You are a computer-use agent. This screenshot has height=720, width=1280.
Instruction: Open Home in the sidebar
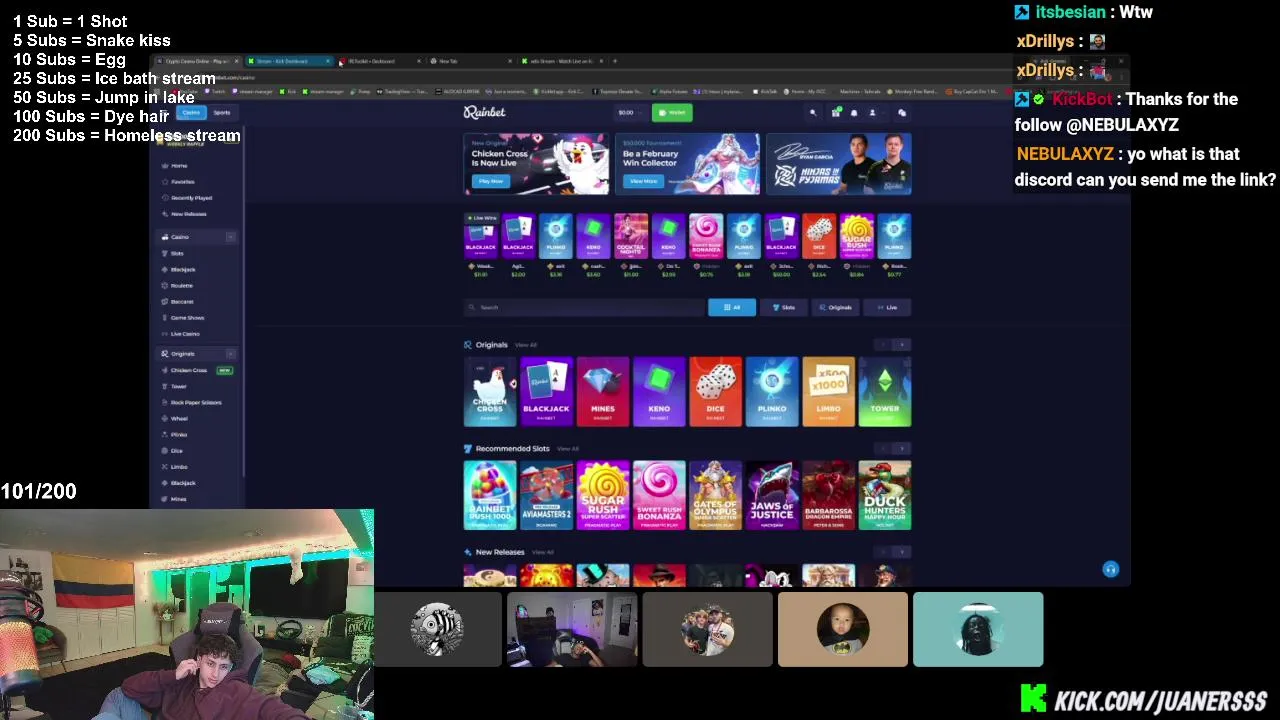[x=179, y=166]
